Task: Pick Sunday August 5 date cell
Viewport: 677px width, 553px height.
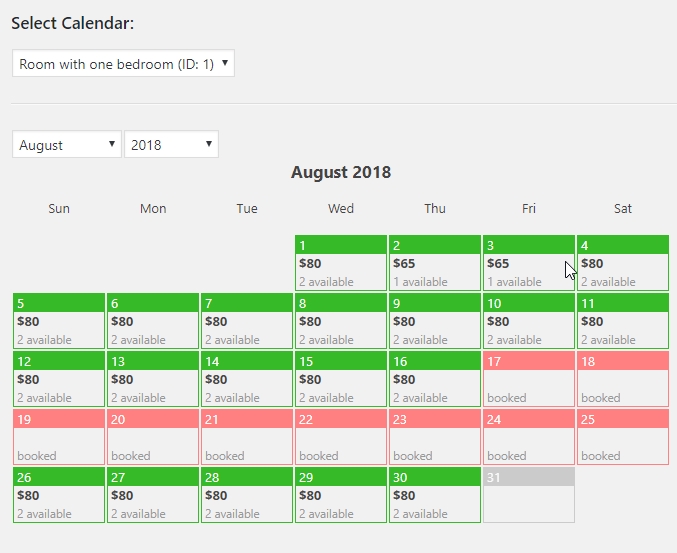Action: 59,321
